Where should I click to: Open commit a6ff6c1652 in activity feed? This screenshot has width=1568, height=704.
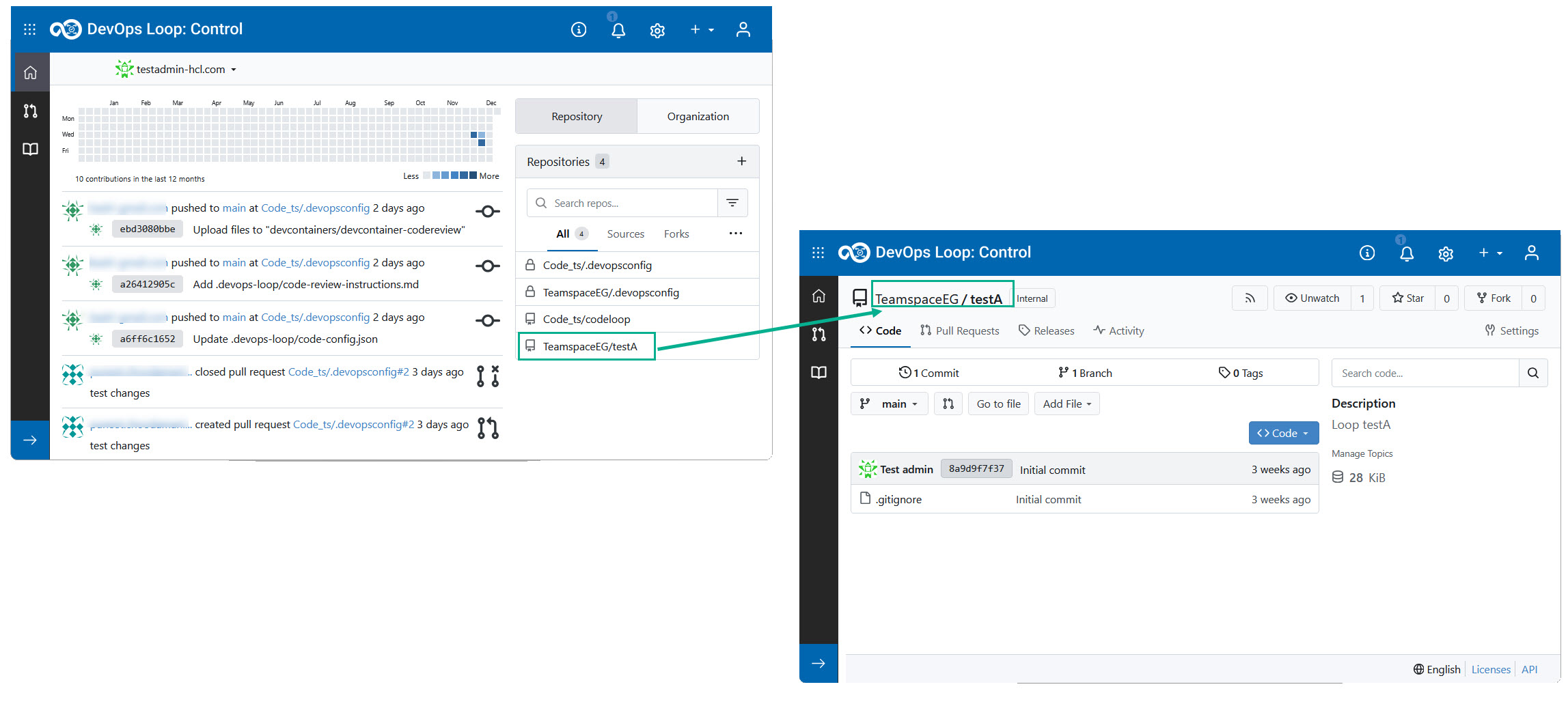tap(148, 339)
